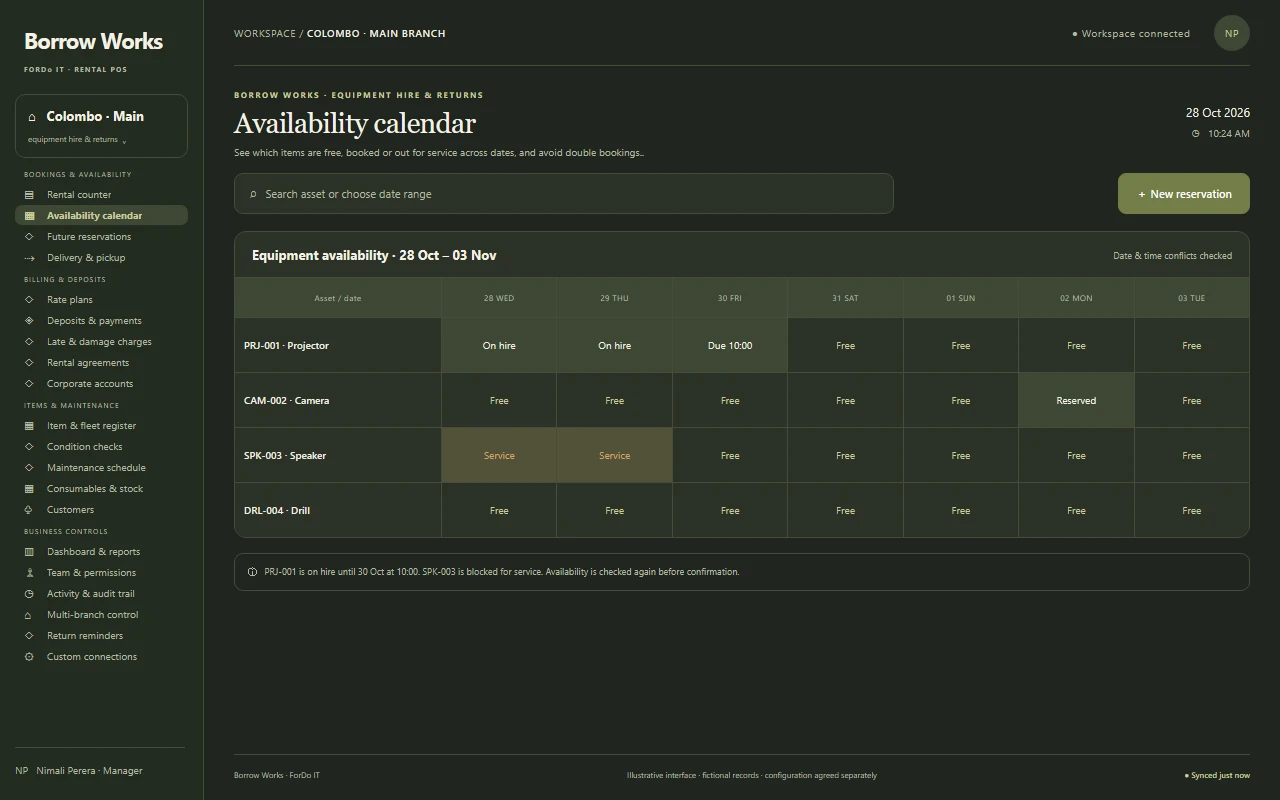Click the Late & damage charges icon
The width and height of the screenshot is (1280, 800).
coord(29,342)
